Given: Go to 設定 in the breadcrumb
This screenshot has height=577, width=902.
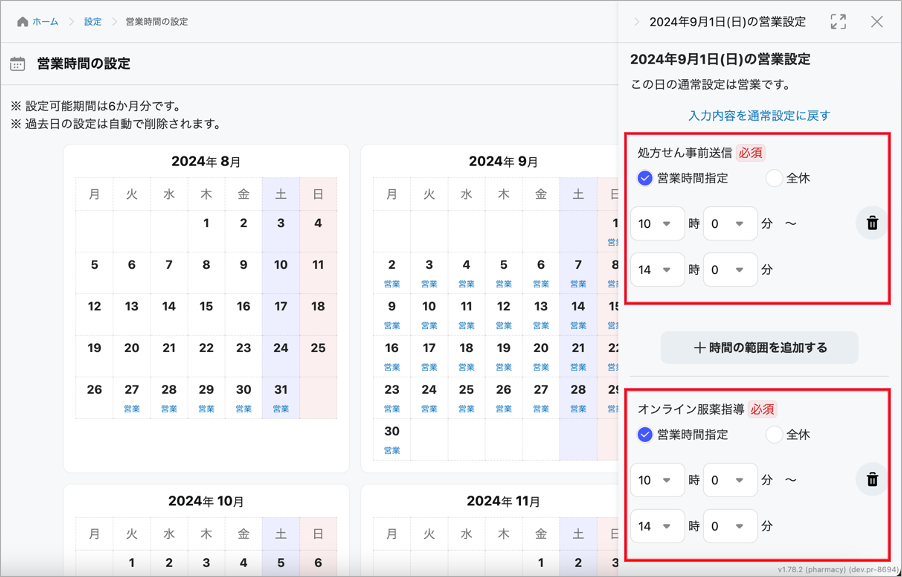Looking at the screenshot, I should tap(93, 22).
